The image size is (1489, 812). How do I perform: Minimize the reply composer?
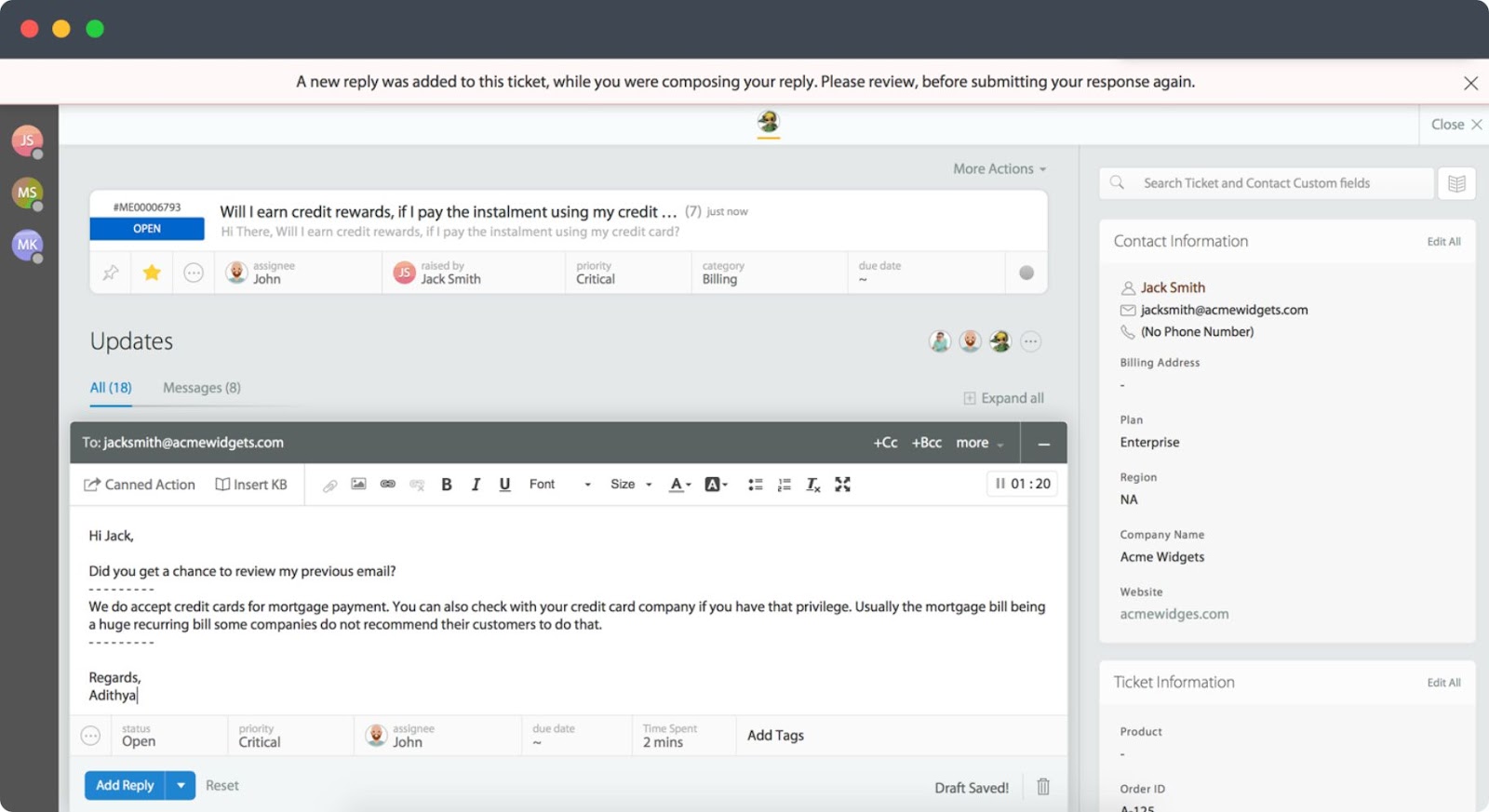coord(1044,444)
